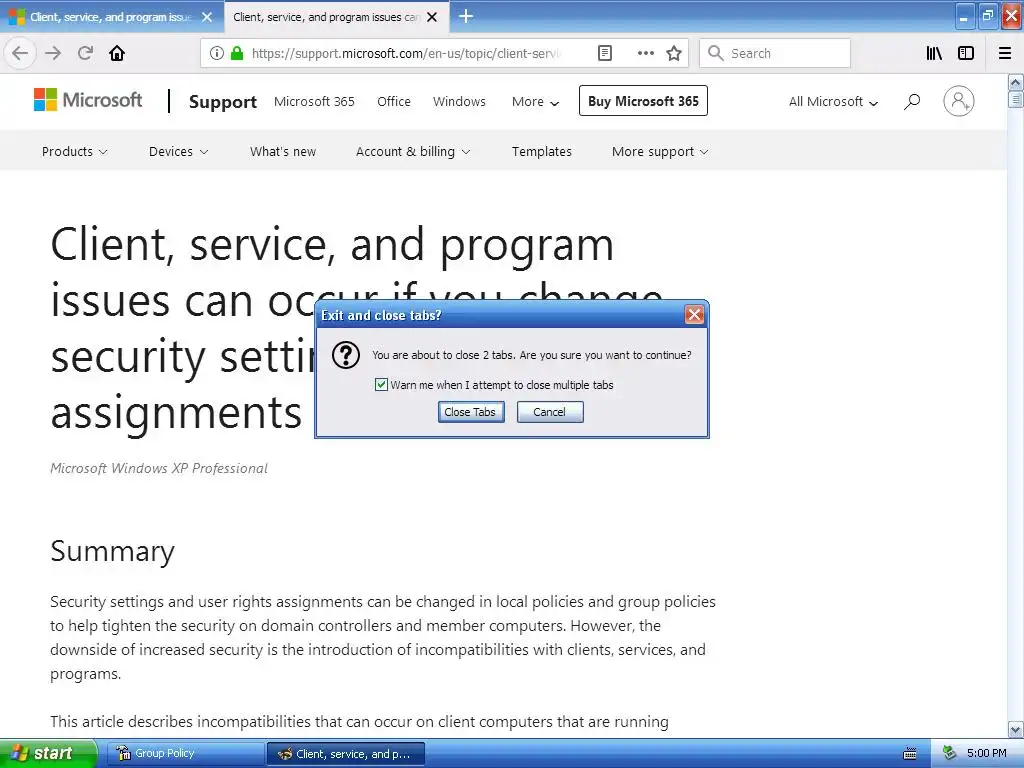1024x768 pixels.
Task: Click the 5:00 PM clock
Action: tap(987, 754)
